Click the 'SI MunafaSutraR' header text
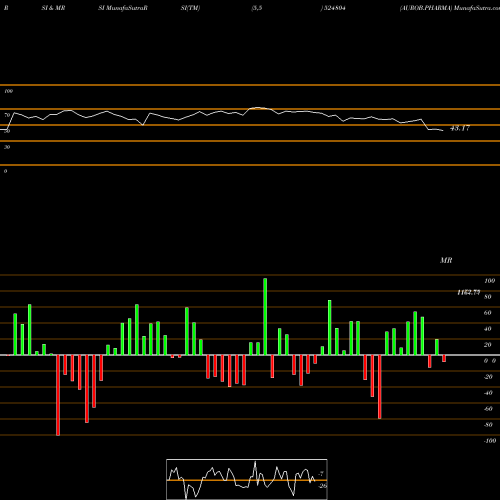This screenshot has width=500, height=500. tap(123, 8)
